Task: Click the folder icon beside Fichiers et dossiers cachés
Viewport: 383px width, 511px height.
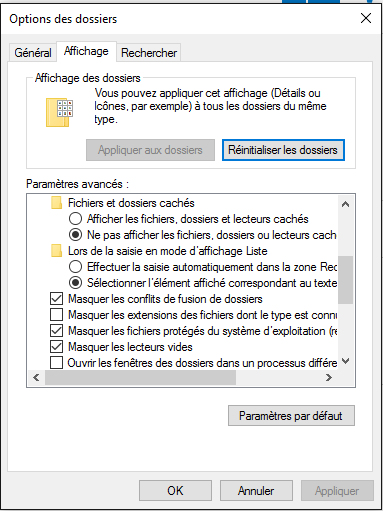Action: click(x=56, y=203)
